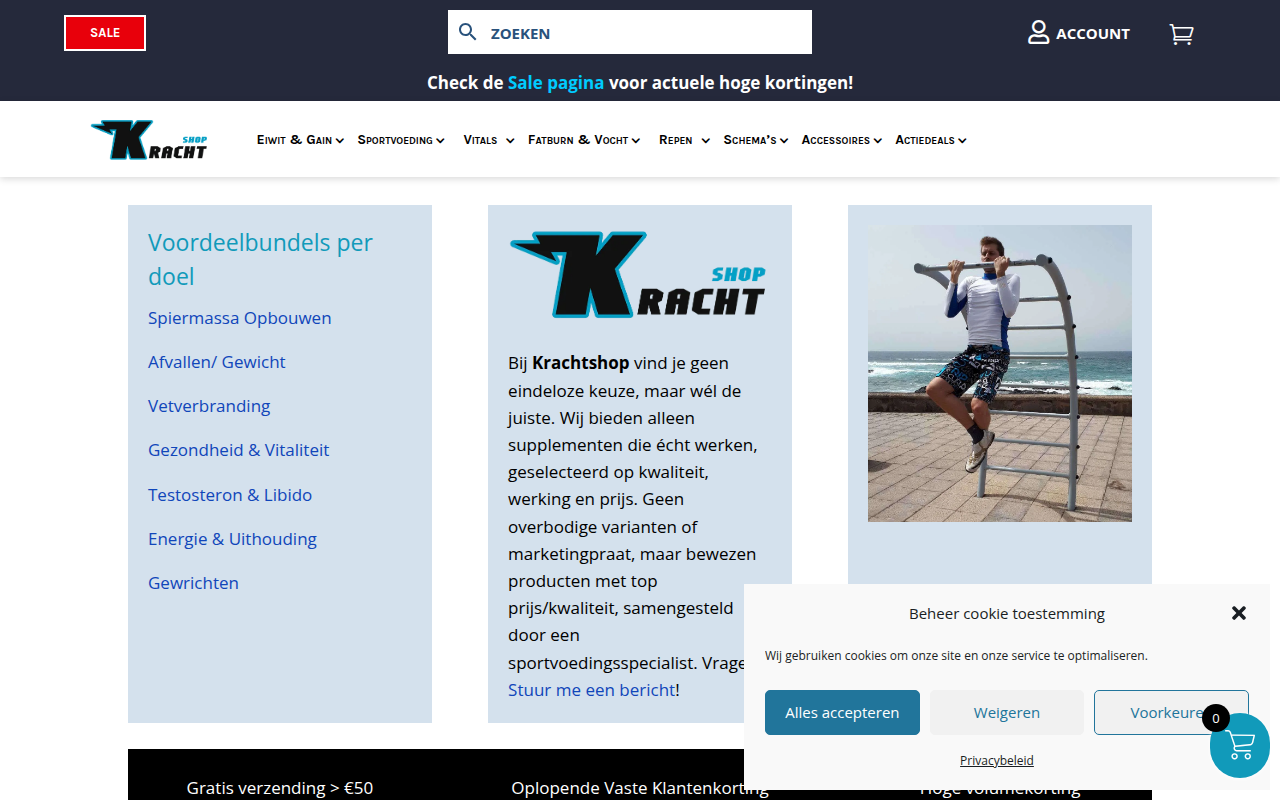Open the Accessoires menu
The height and width of the screenshot is (800, 1280).
pos(841,140)
